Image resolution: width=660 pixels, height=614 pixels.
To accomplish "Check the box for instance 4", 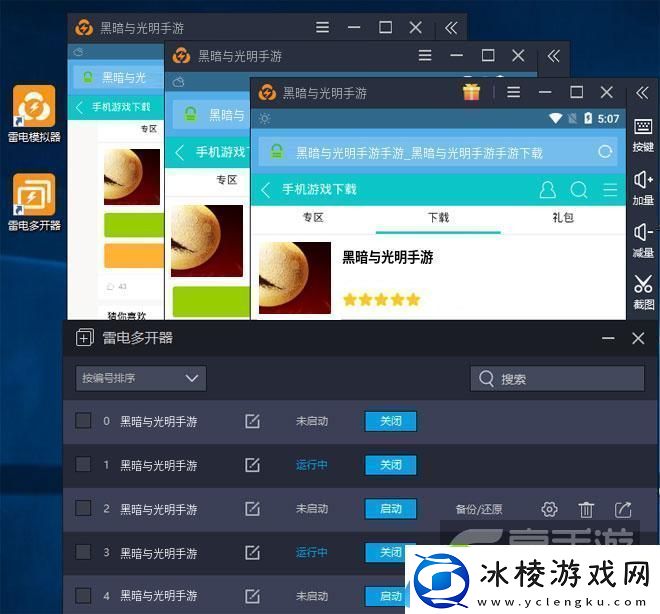I will coord(83,595).
